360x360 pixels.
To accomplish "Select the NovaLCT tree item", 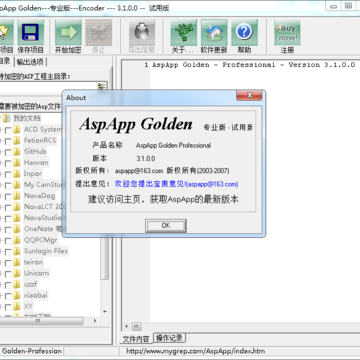I will [x=43, y=207].
